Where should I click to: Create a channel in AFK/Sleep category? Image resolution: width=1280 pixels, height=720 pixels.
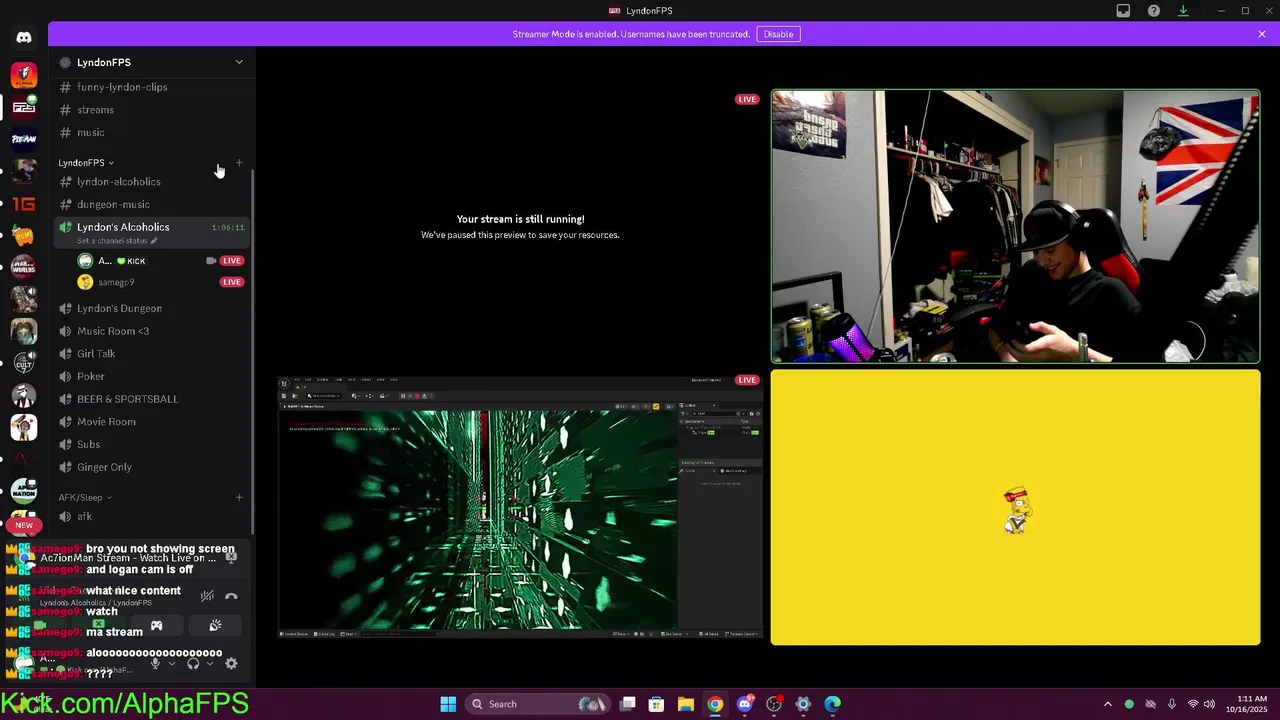239,497
